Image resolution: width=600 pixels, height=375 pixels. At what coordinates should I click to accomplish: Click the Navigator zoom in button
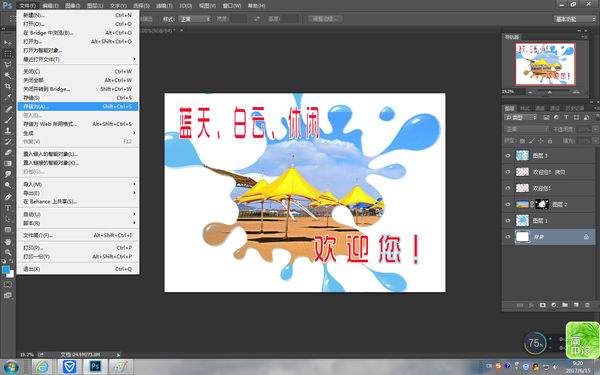576,92
